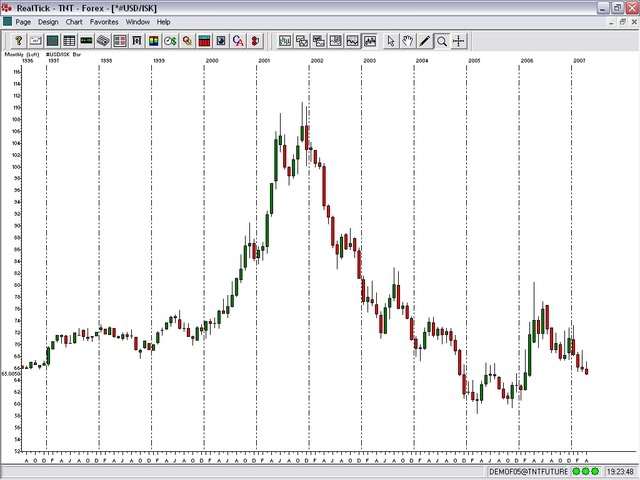The width and height of the screenshot is (640, 480).
Task: Select the pencil drawing tool
Action: pos(425,41)
